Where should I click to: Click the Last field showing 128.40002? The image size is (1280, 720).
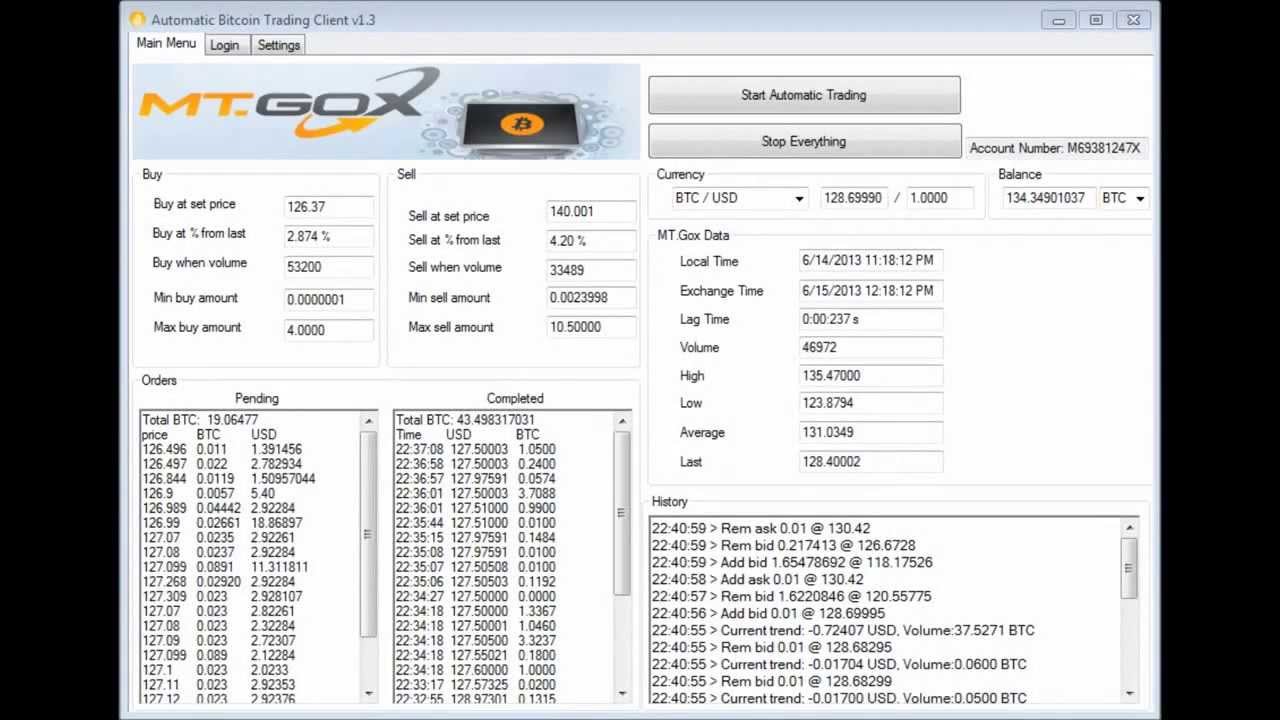click(870, 461)
